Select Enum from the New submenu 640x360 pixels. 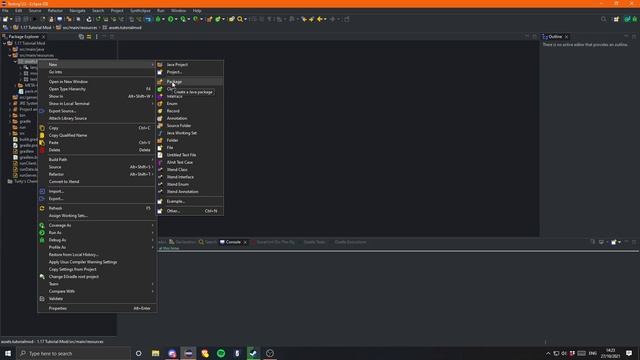pos(190,104)
